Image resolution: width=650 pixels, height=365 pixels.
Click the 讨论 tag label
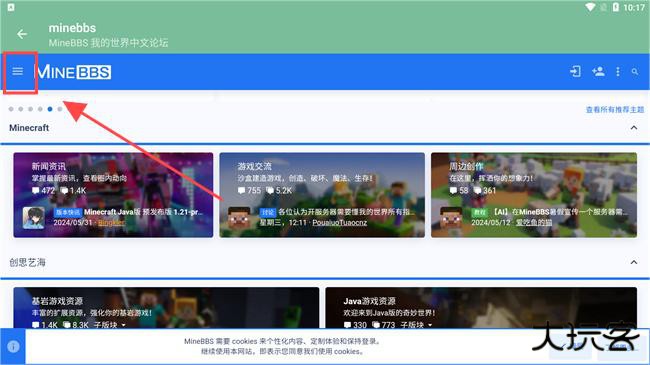coord(268,212)
